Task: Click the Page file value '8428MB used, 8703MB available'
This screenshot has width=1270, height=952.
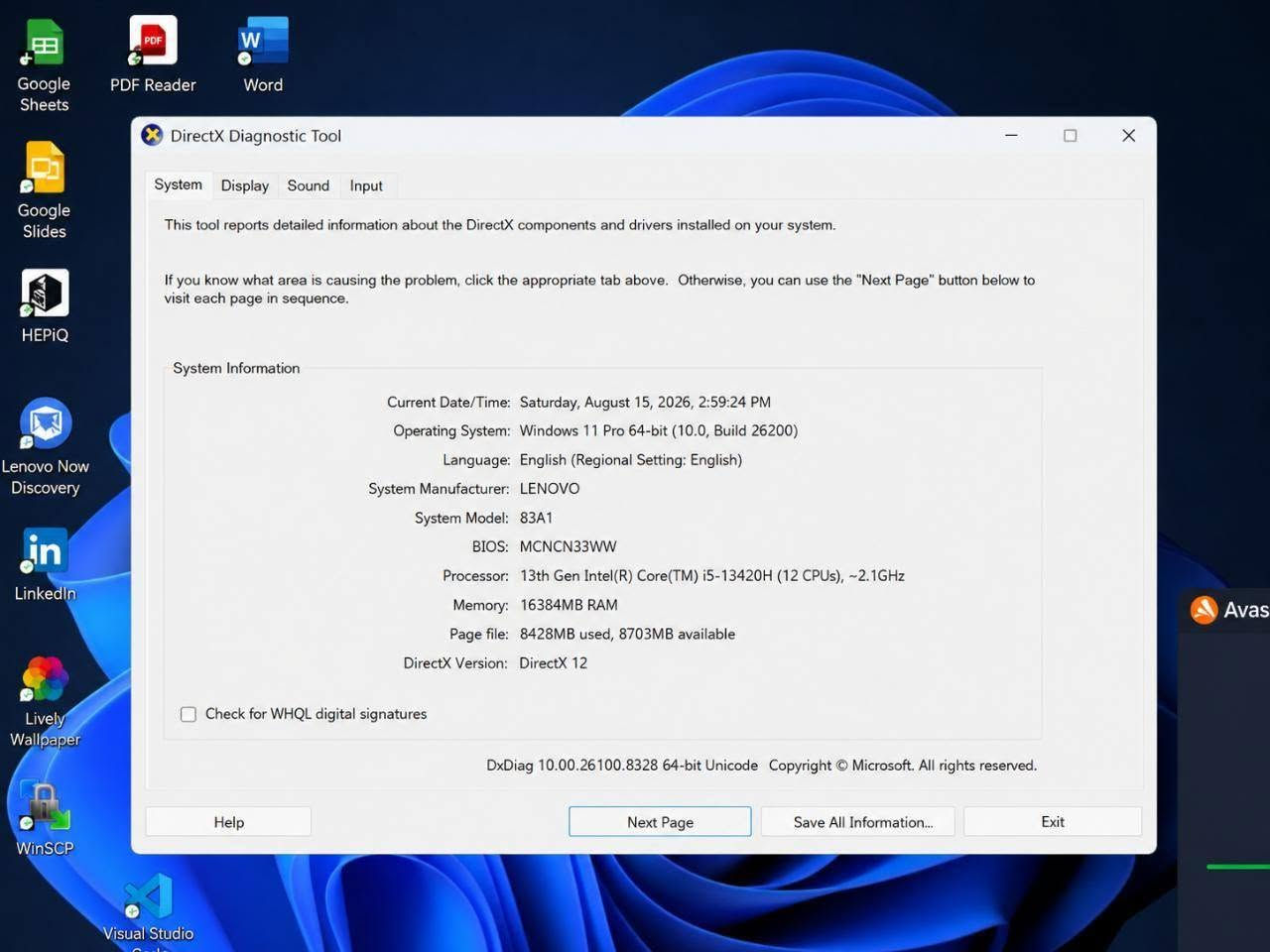Action: pyautogui.click(x=627, y=635)
